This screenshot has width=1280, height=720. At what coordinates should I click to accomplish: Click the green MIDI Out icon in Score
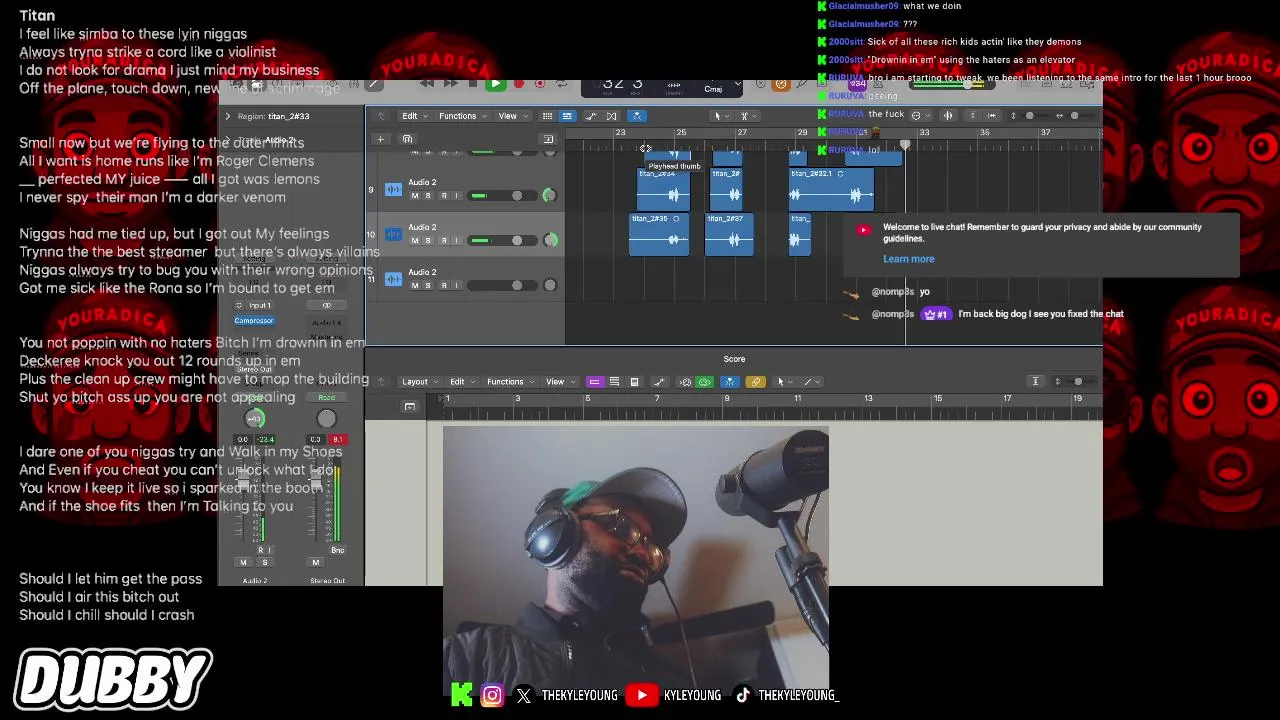(x=704, y=381)
